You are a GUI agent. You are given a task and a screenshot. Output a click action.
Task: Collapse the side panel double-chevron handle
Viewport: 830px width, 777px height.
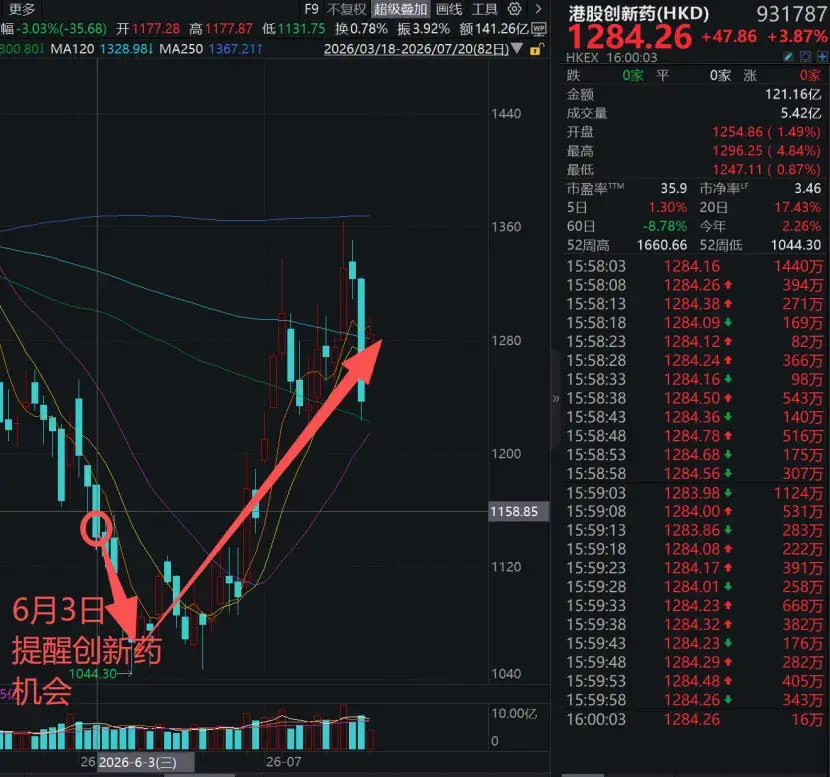pos(555,399)
